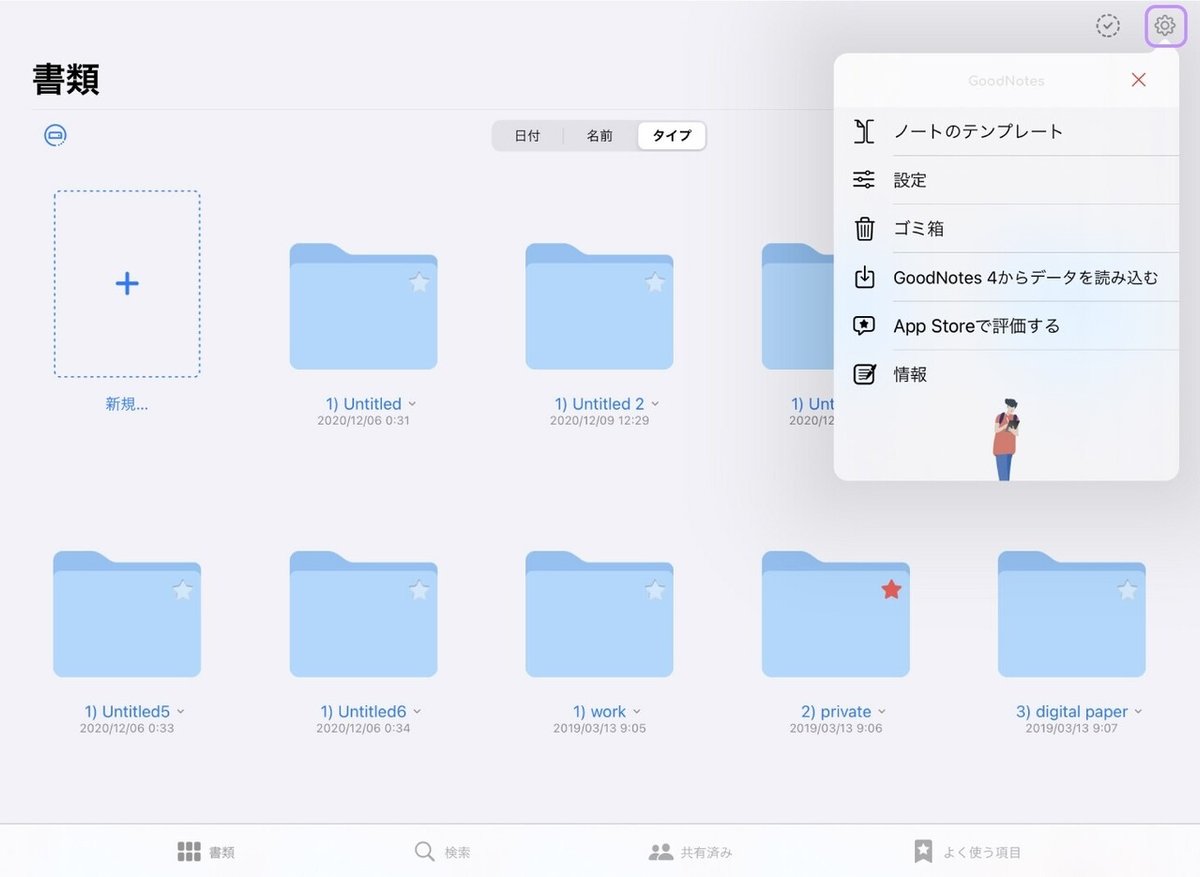
Task: Switch to the 検索 (Search) tab
Action: (x=444, y=851)
